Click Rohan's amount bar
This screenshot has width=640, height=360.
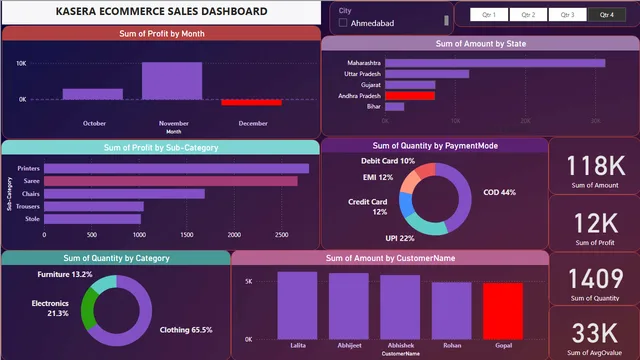click(451, 311)
